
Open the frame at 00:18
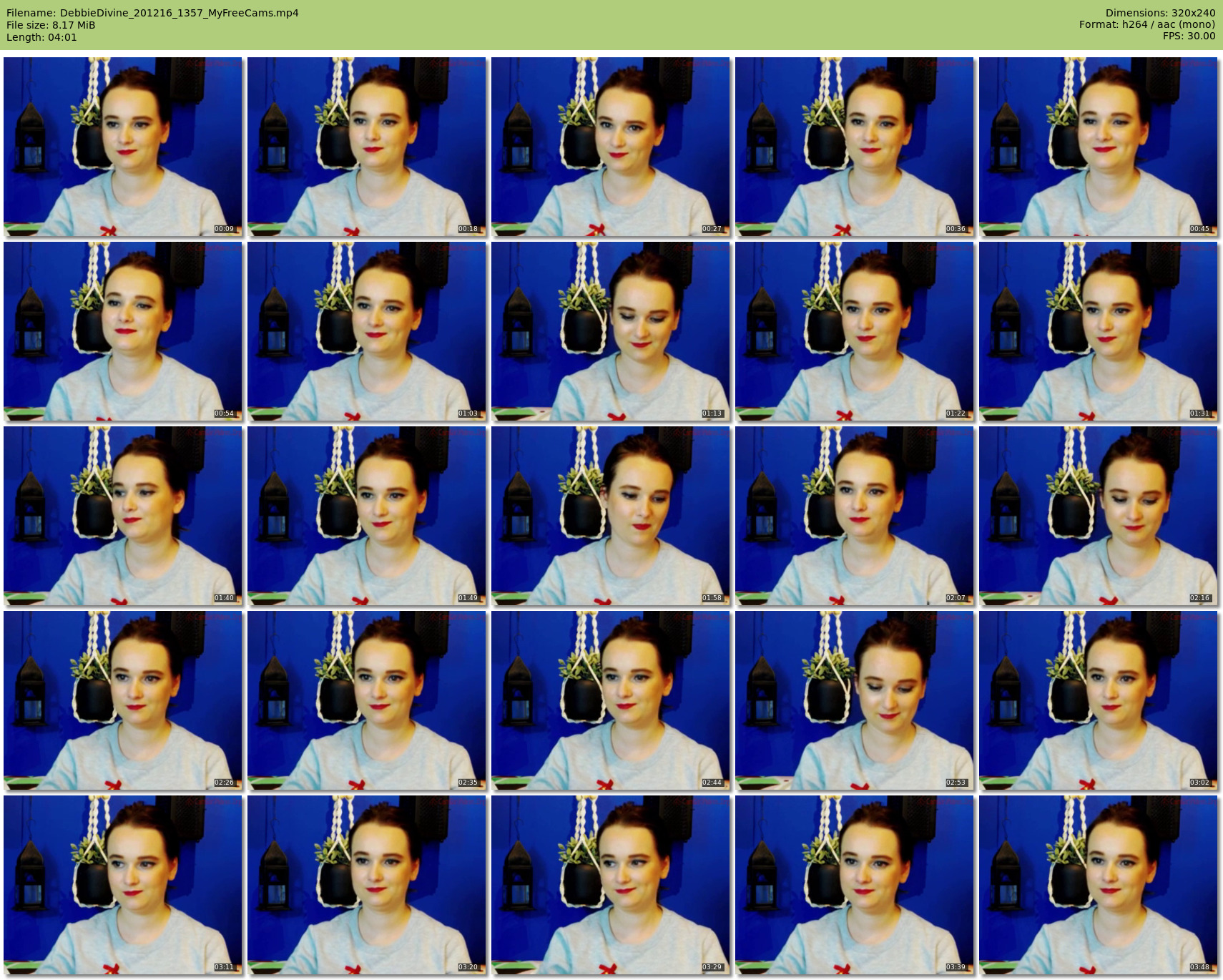point(367,147)
